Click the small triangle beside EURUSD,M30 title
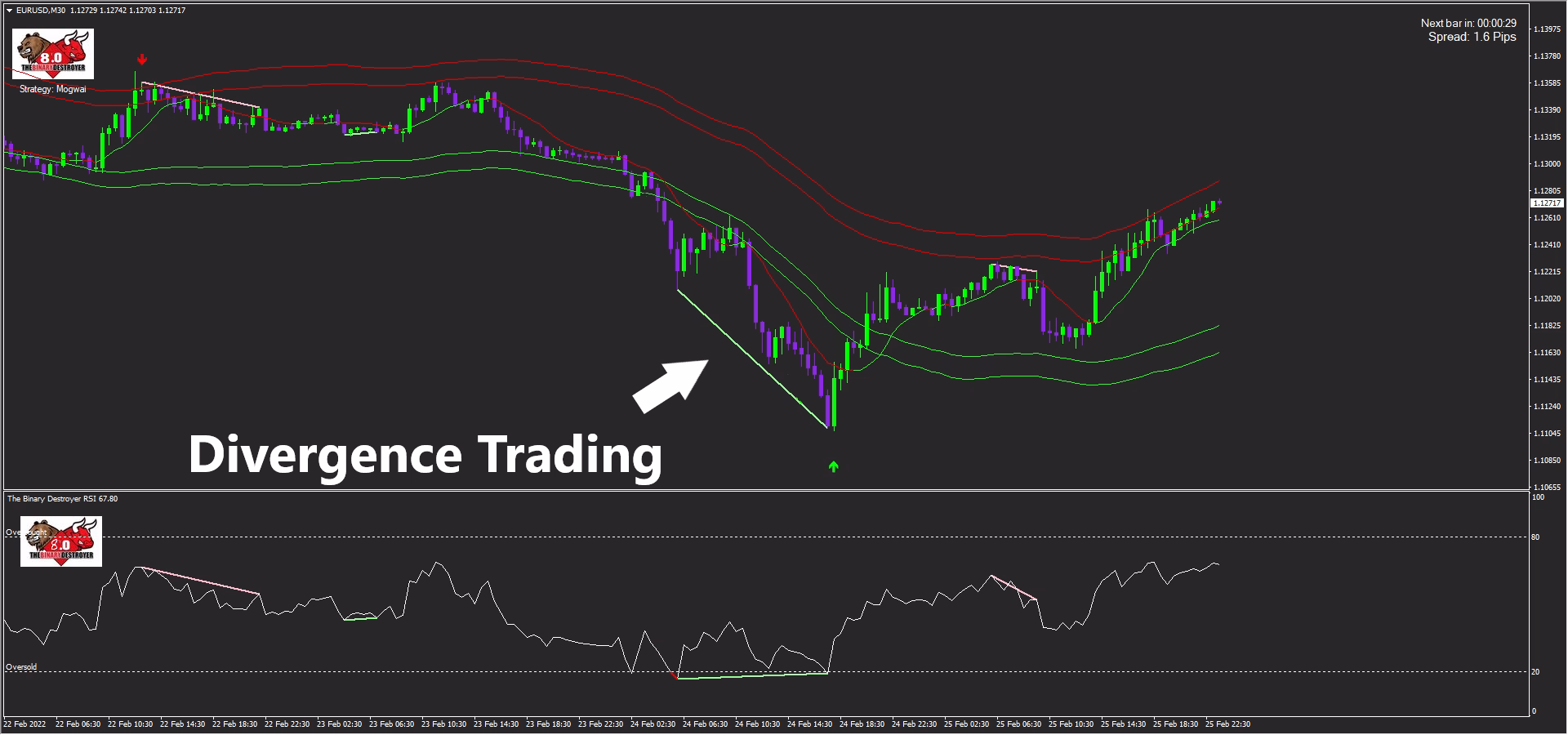1568x735 pixels. click(9, 11)
